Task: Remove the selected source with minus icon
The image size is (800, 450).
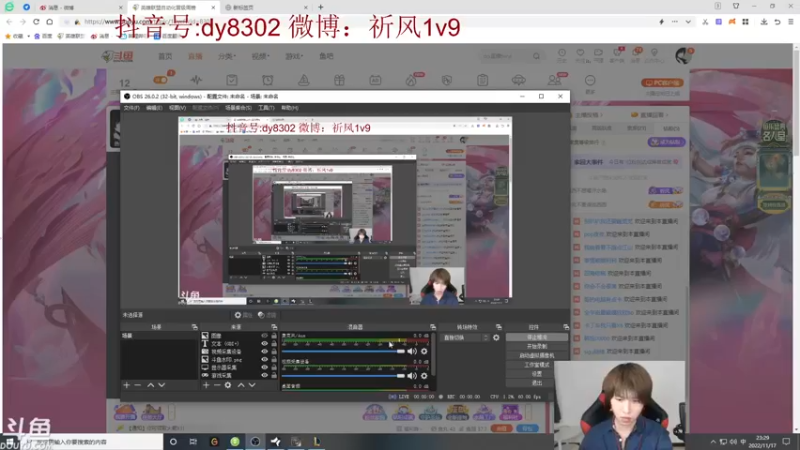Action: 217,385
